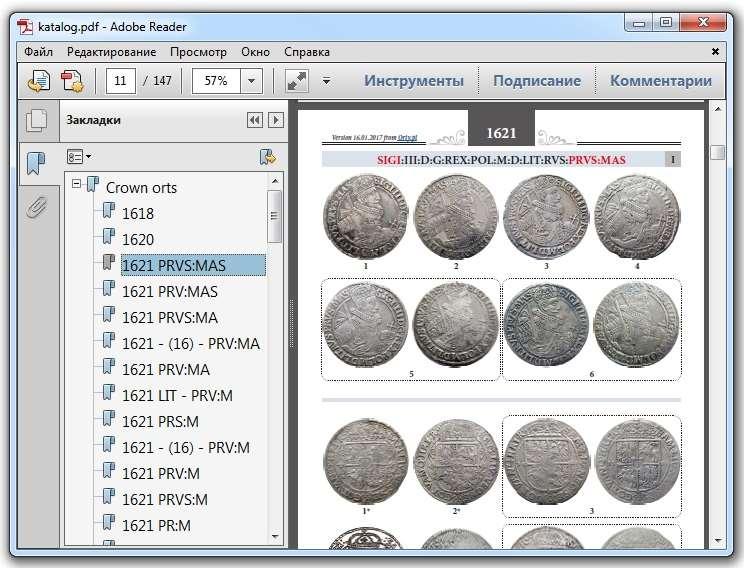Open the Просмотр menu

tap(198, 52)
